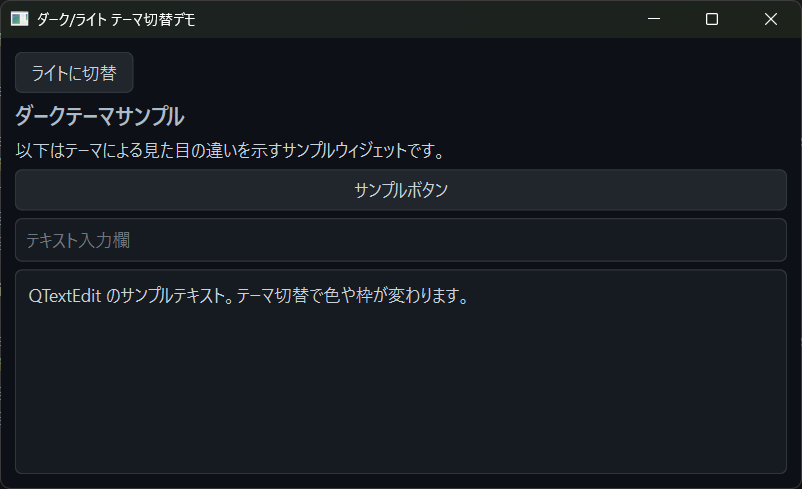Click the application icon in the title bar

19,19
